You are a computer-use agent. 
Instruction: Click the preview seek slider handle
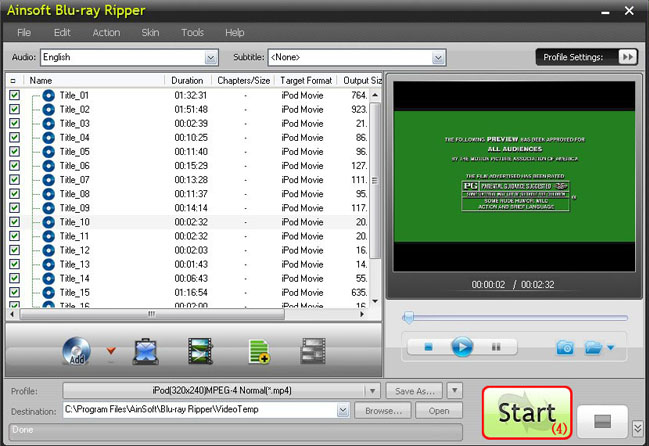pyautogui.click(x=408, y=317)
